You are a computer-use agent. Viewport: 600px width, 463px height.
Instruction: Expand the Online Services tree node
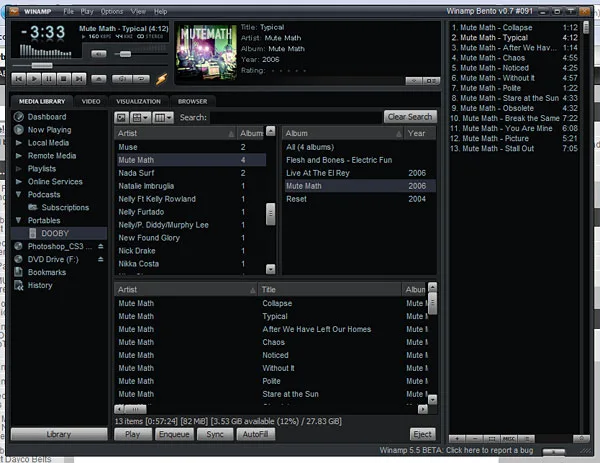tap(18, 181)
